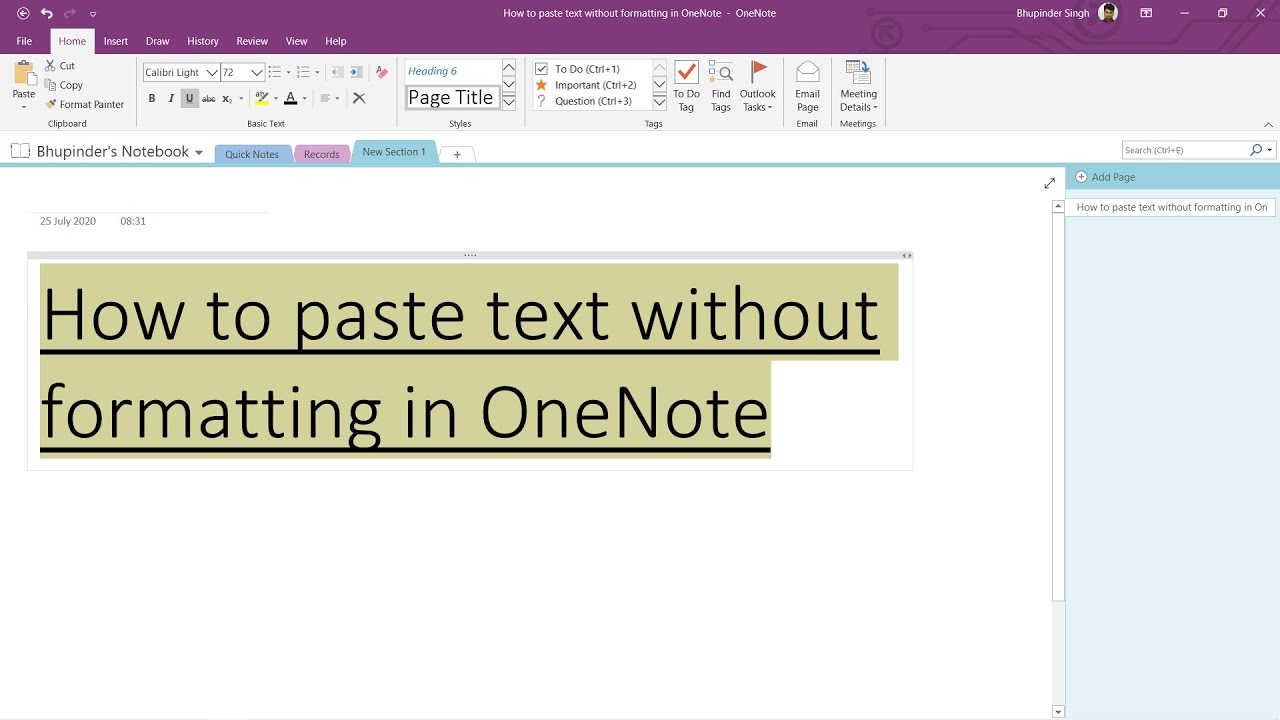Open the numbering style dropdown arrow

317,72
